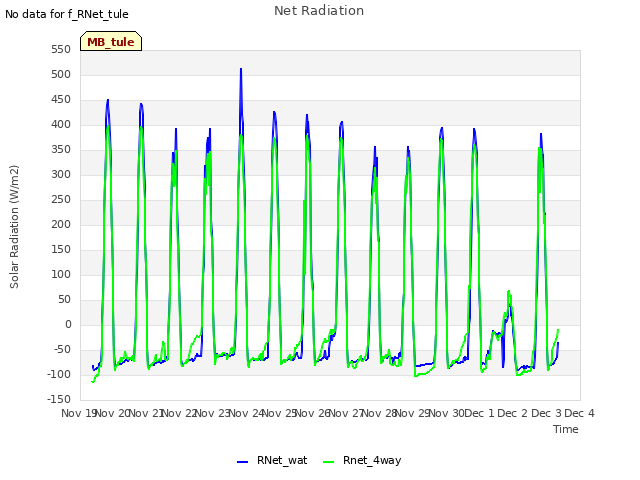Click the 0 y-axis tick label
Viewport: 640px width, 480px height.
(x=68, y=324)
